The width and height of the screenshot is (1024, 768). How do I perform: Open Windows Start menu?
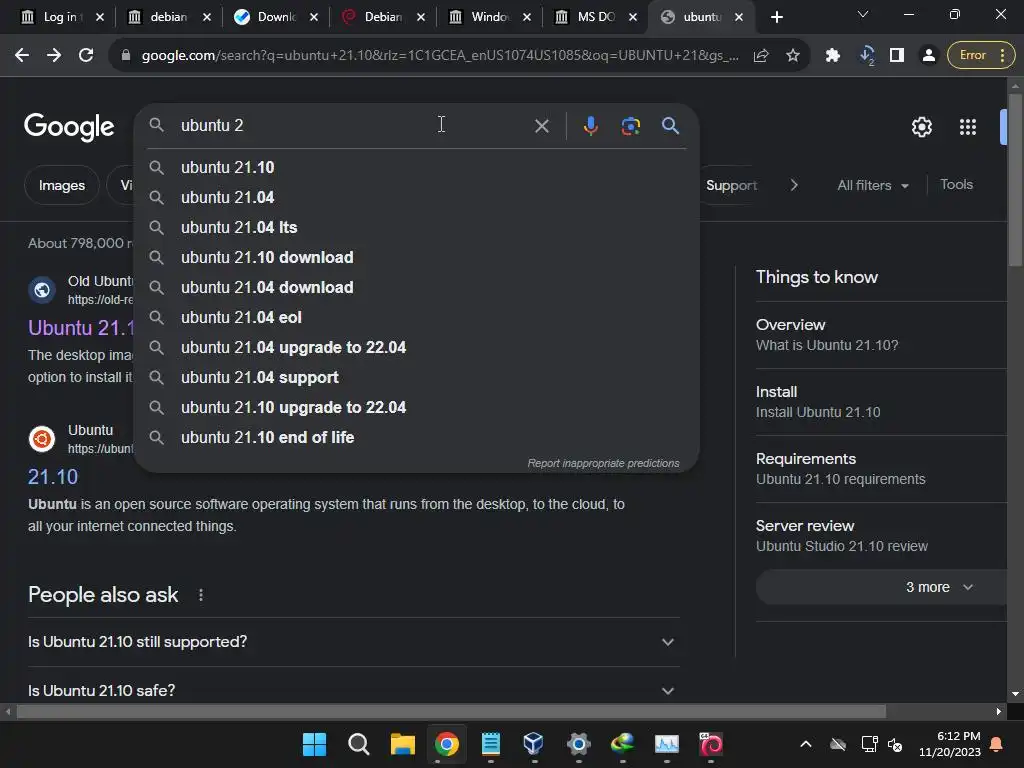(314, 744)
